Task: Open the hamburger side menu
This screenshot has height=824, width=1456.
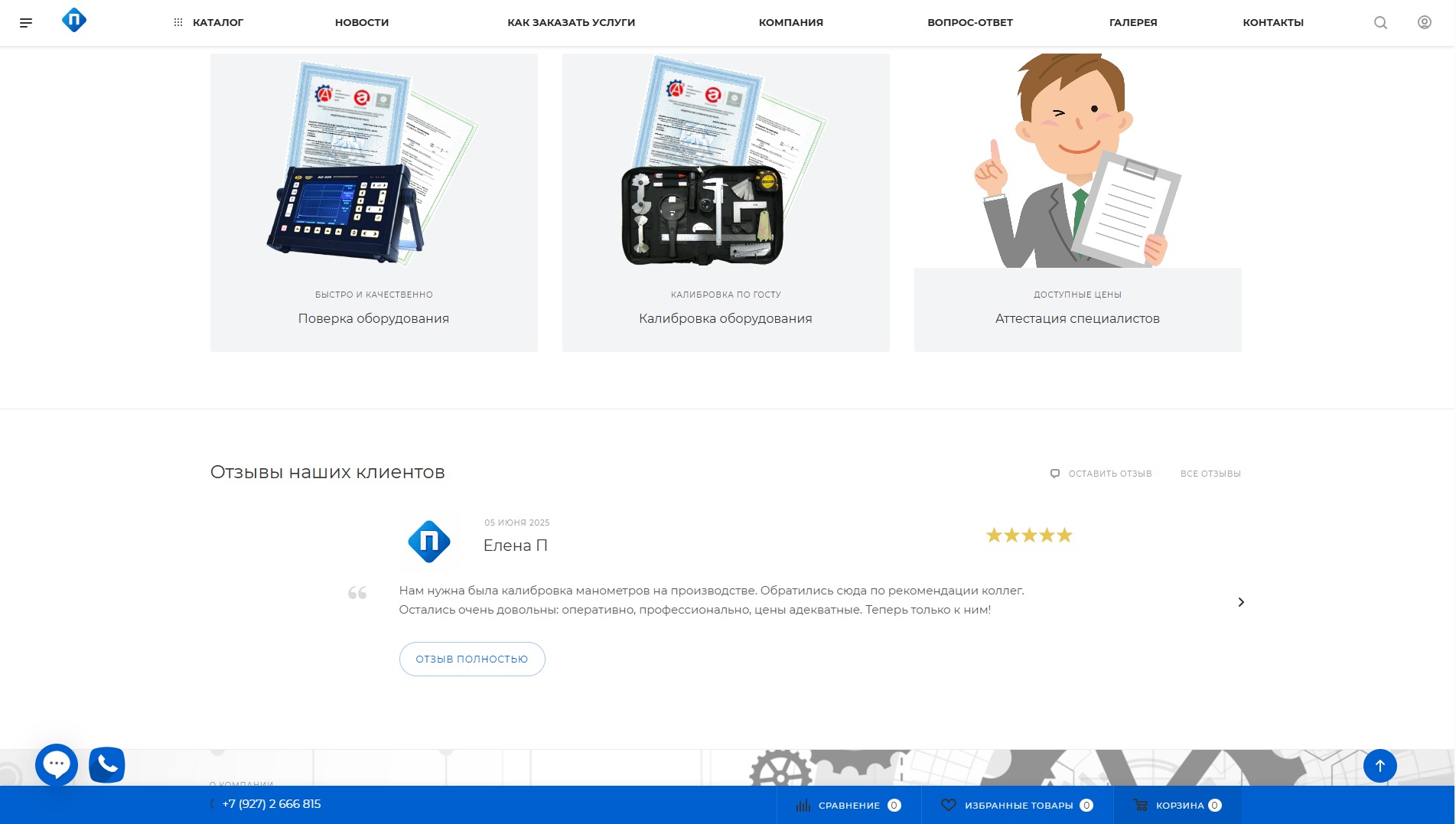Action: 26,23
